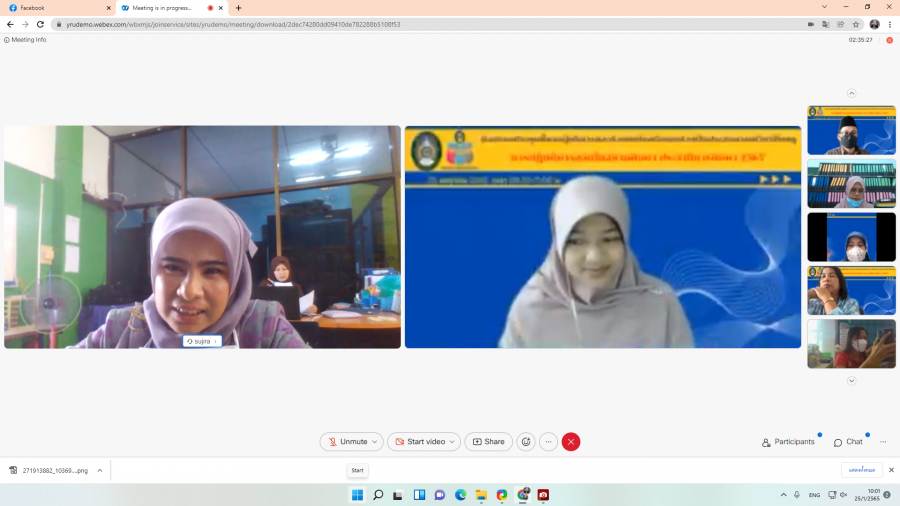Click the Share button
Viewport: 900px width, 506px height.
(488, 442)
